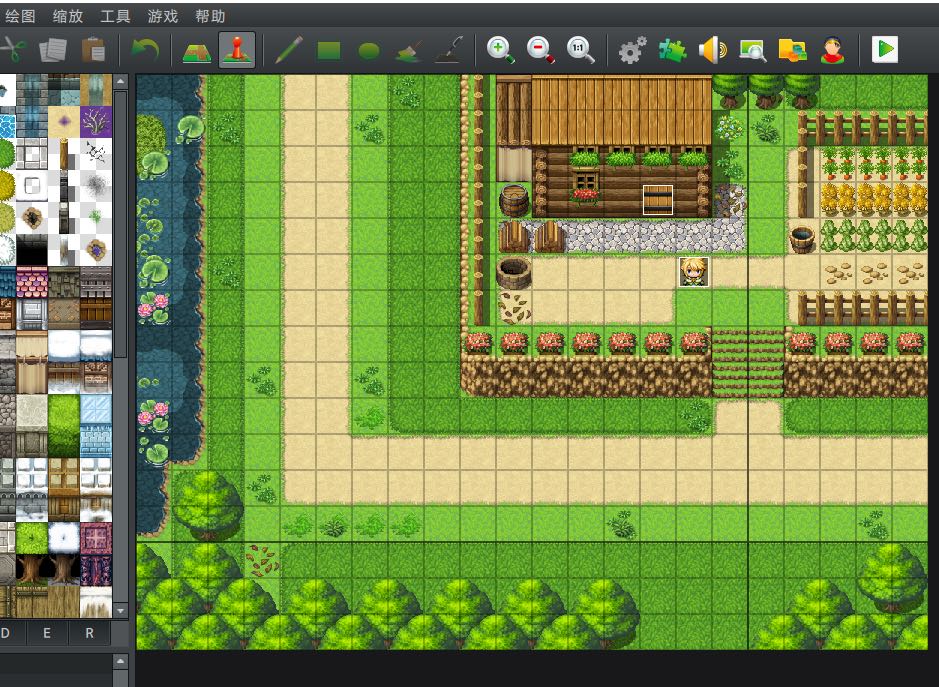Image resolution: width=939 pixels, height=687 pixels.
Task: Pick the purple dead-branches tile
Action: coord(96,122)
